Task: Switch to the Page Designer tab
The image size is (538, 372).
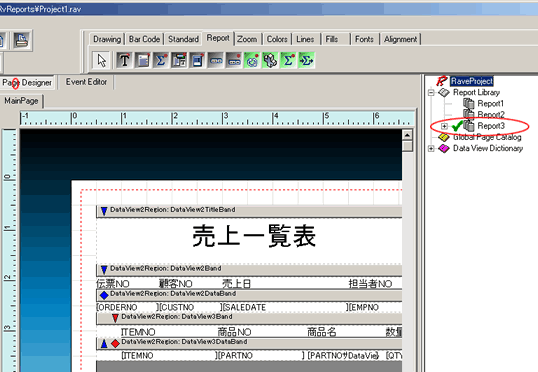Action: [x=27, y=83]
